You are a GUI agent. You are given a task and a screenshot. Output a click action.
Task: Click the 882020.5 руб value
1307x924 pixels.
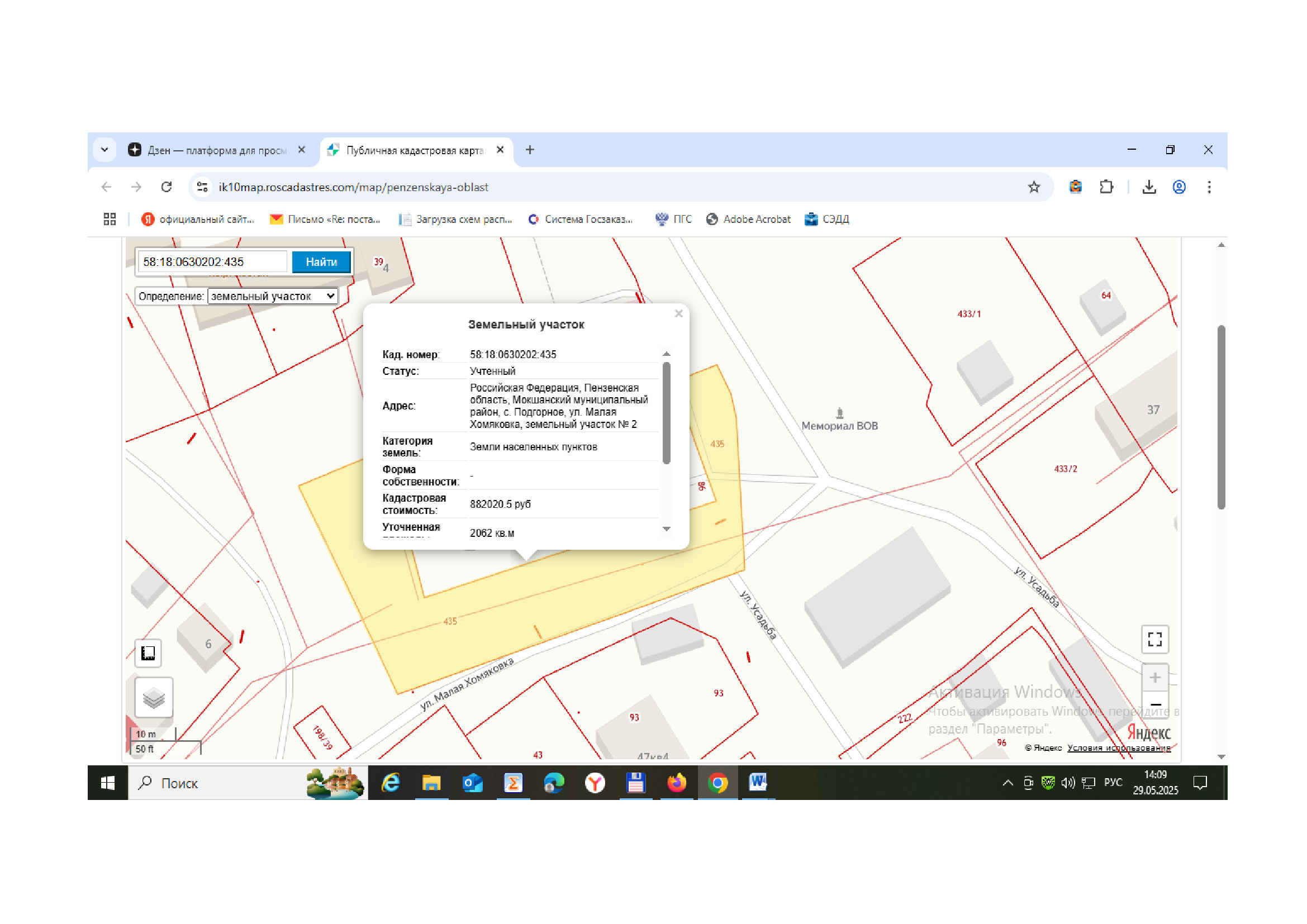[x=500, y=504]
